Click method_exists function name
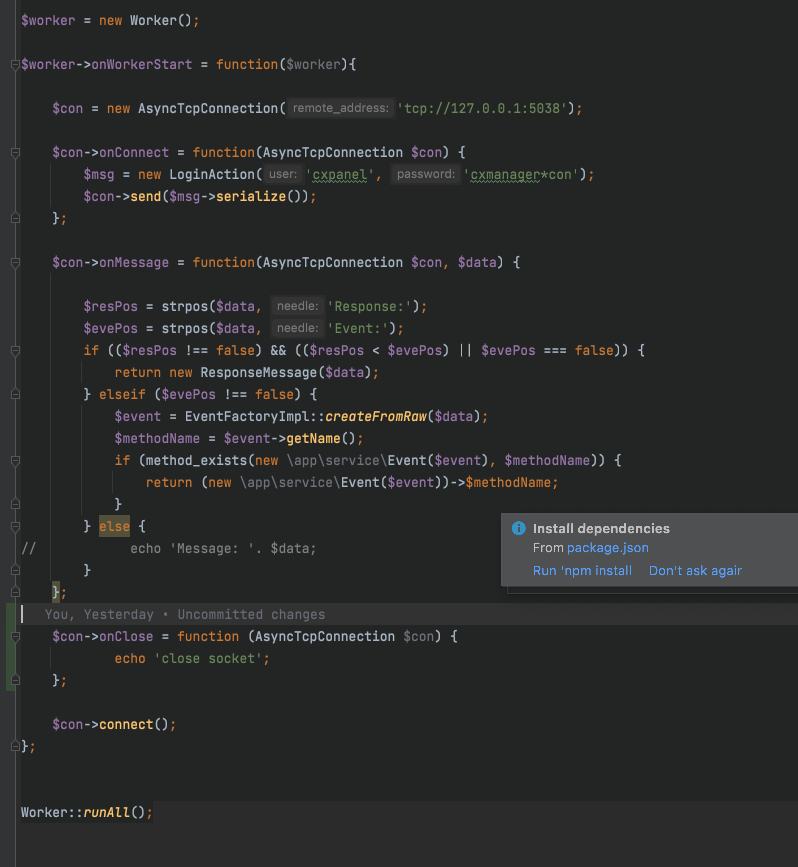The image size is (798, 867). tap(196, 461)
